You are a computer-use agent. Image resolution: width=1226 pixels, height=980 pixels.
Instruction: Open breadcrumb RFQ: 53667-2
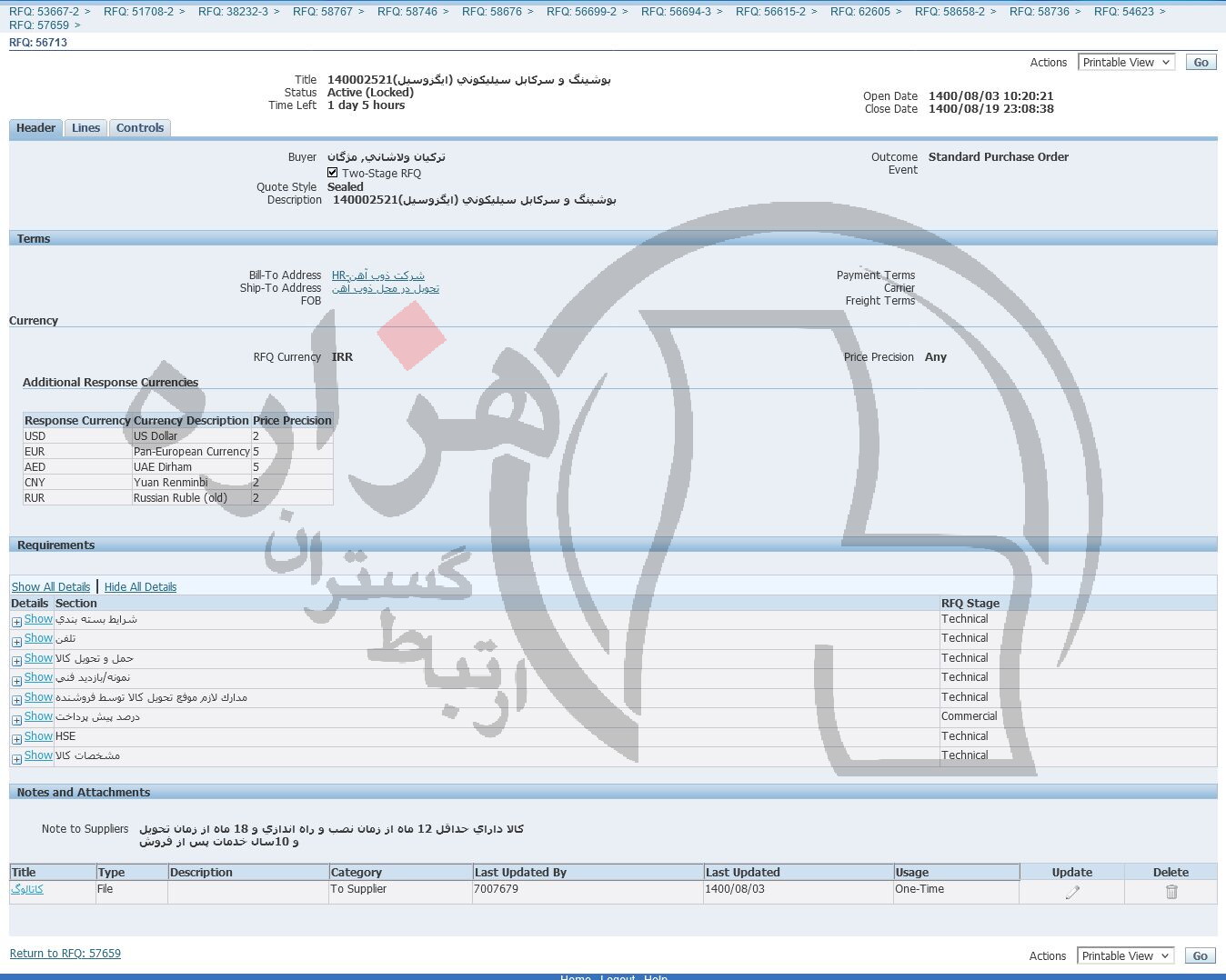tap(44, 12)
